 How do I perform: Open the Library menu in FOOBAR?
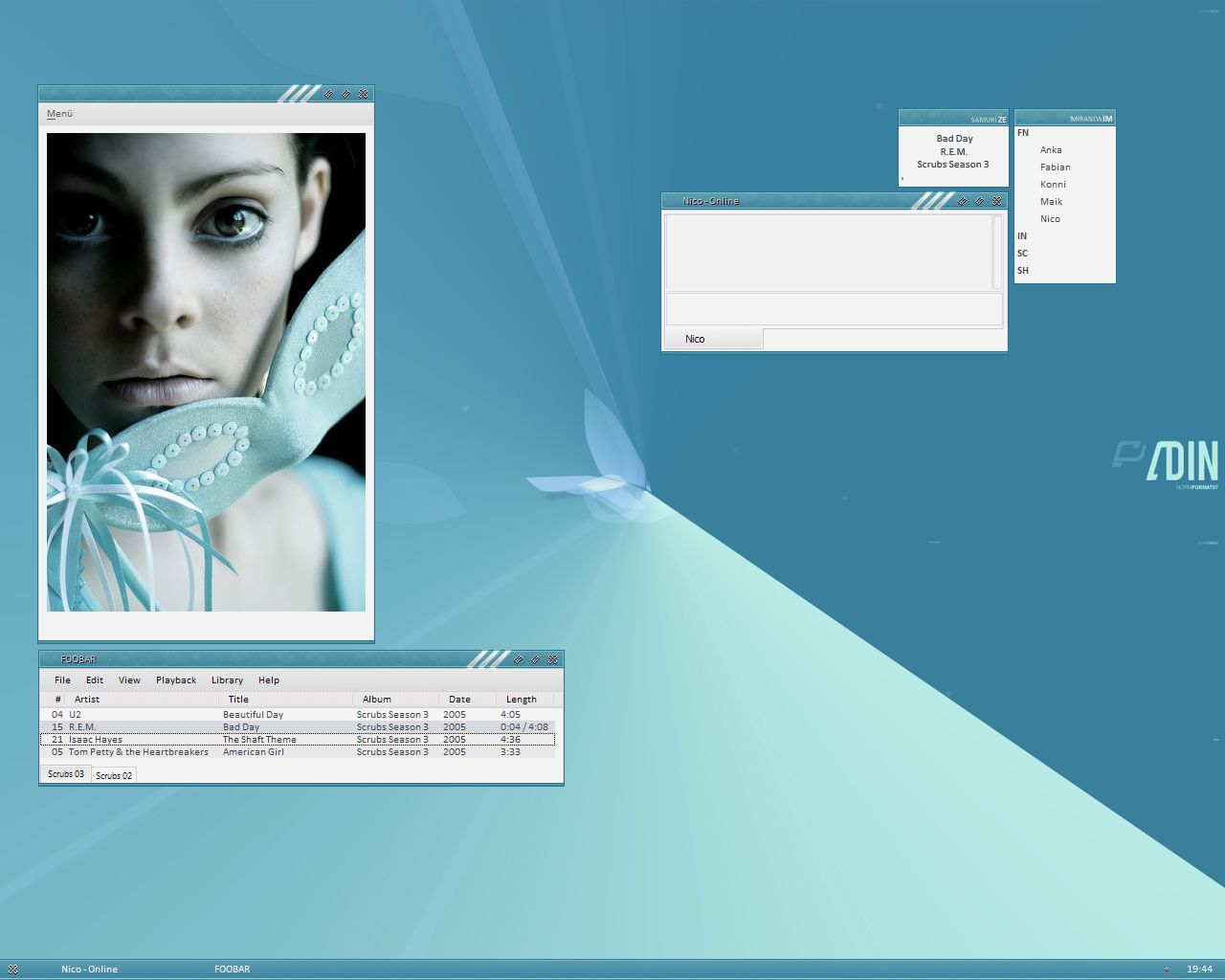point(227,680)
